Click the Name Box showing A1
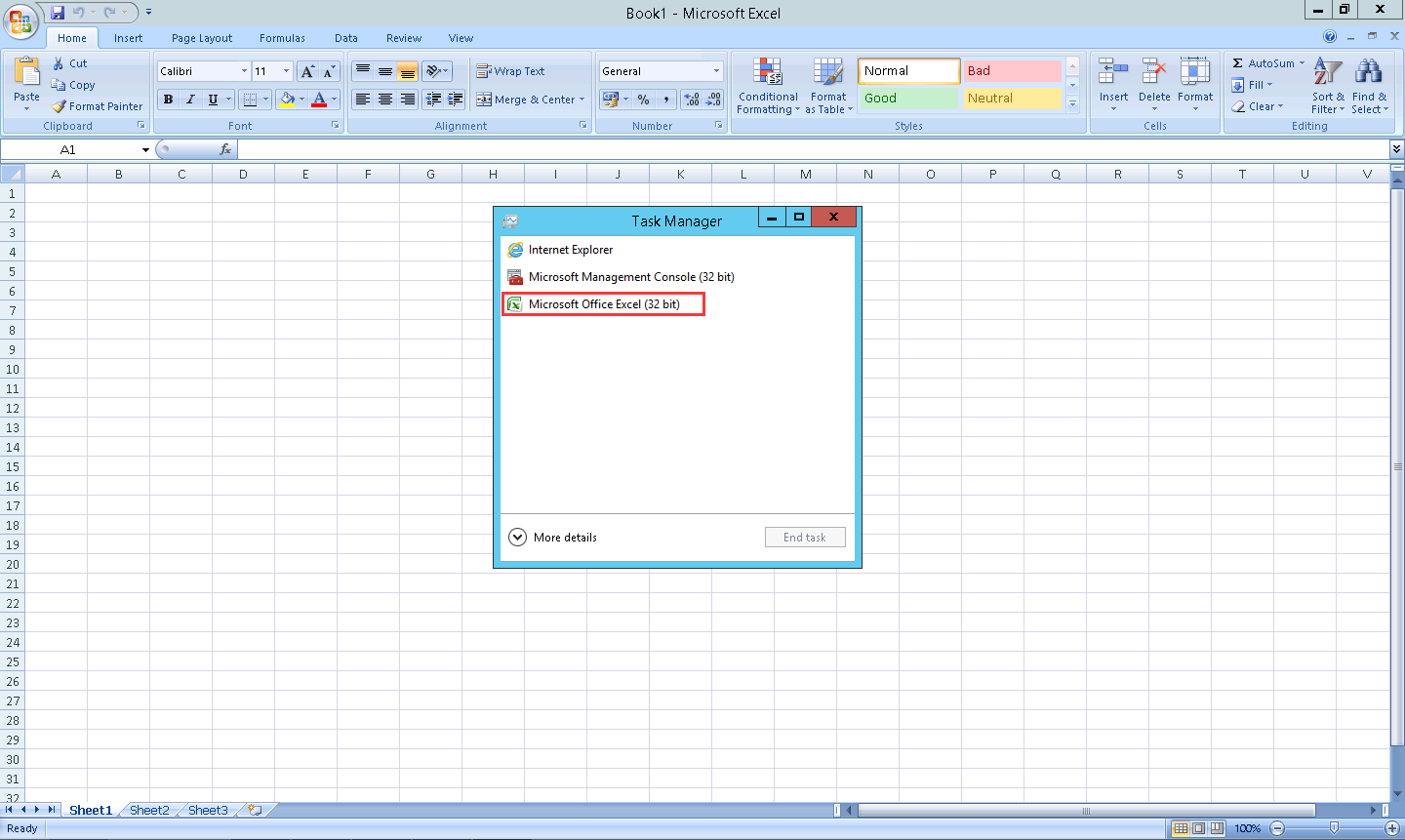The width and height of the screenshot is (1405, 840). tap(68, 149)
